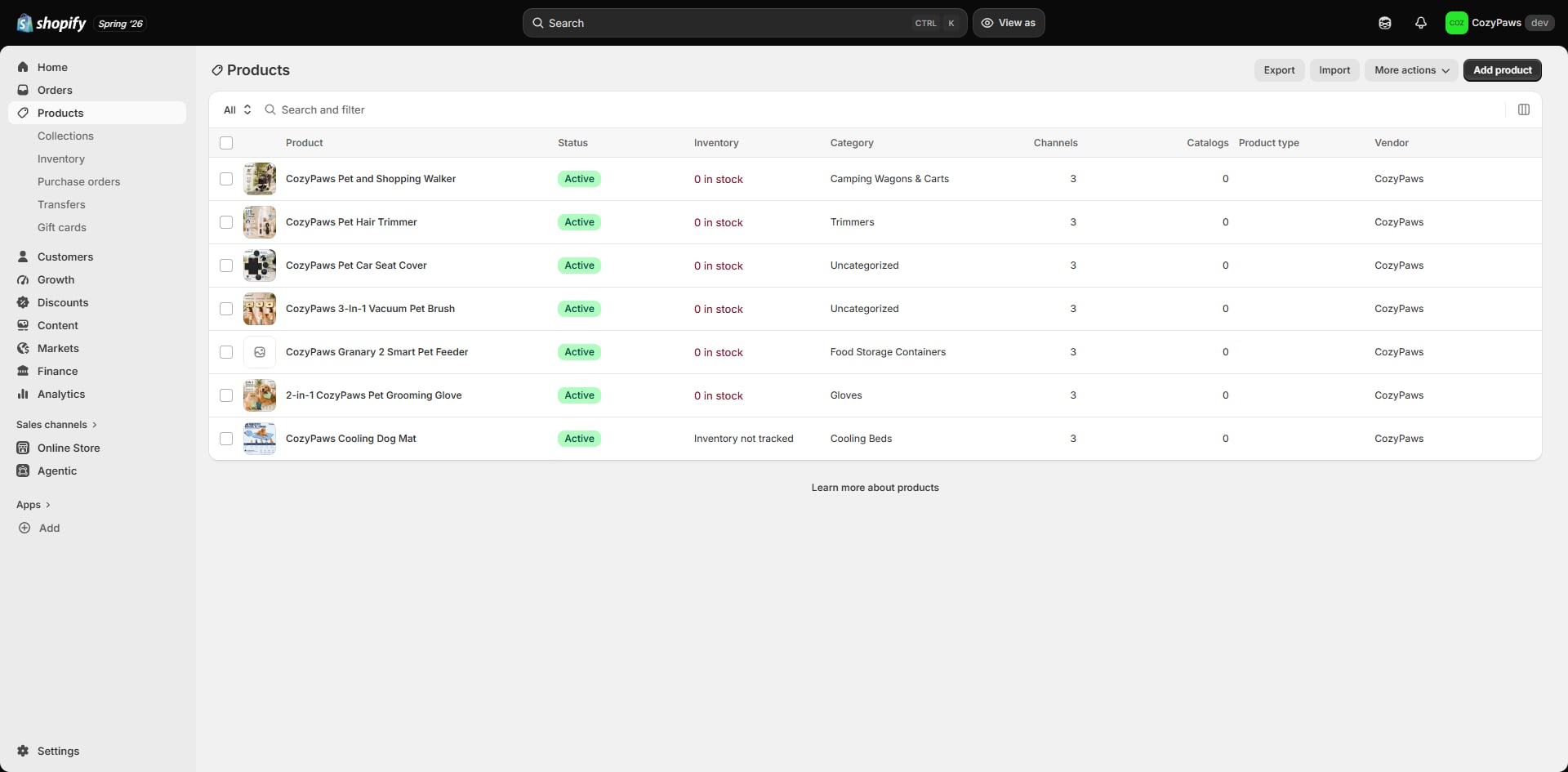Click the Camping Wagons & Carts category cell
The height and width of the screenshot is (772, 1568).
pos(889,179)
